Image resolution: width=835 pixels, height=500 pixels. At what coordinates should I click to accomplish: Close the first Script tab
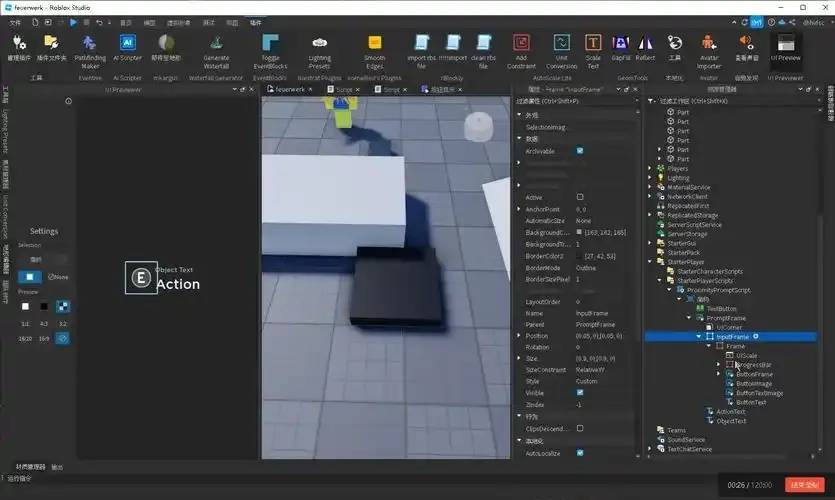coord(358,89)
